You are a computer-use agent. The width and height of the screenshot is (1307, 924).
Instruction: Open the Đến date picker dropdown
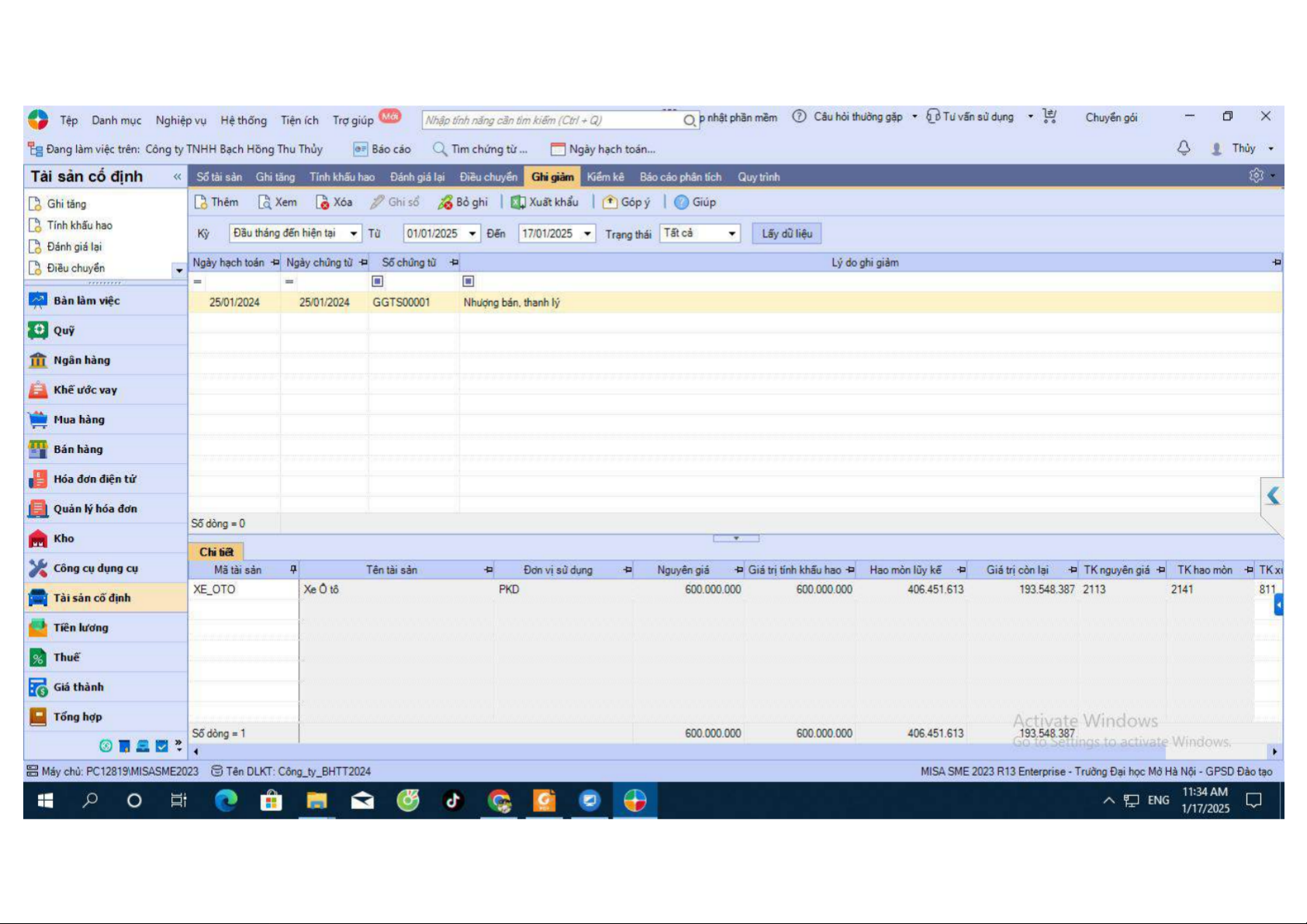tap(588, 234)
